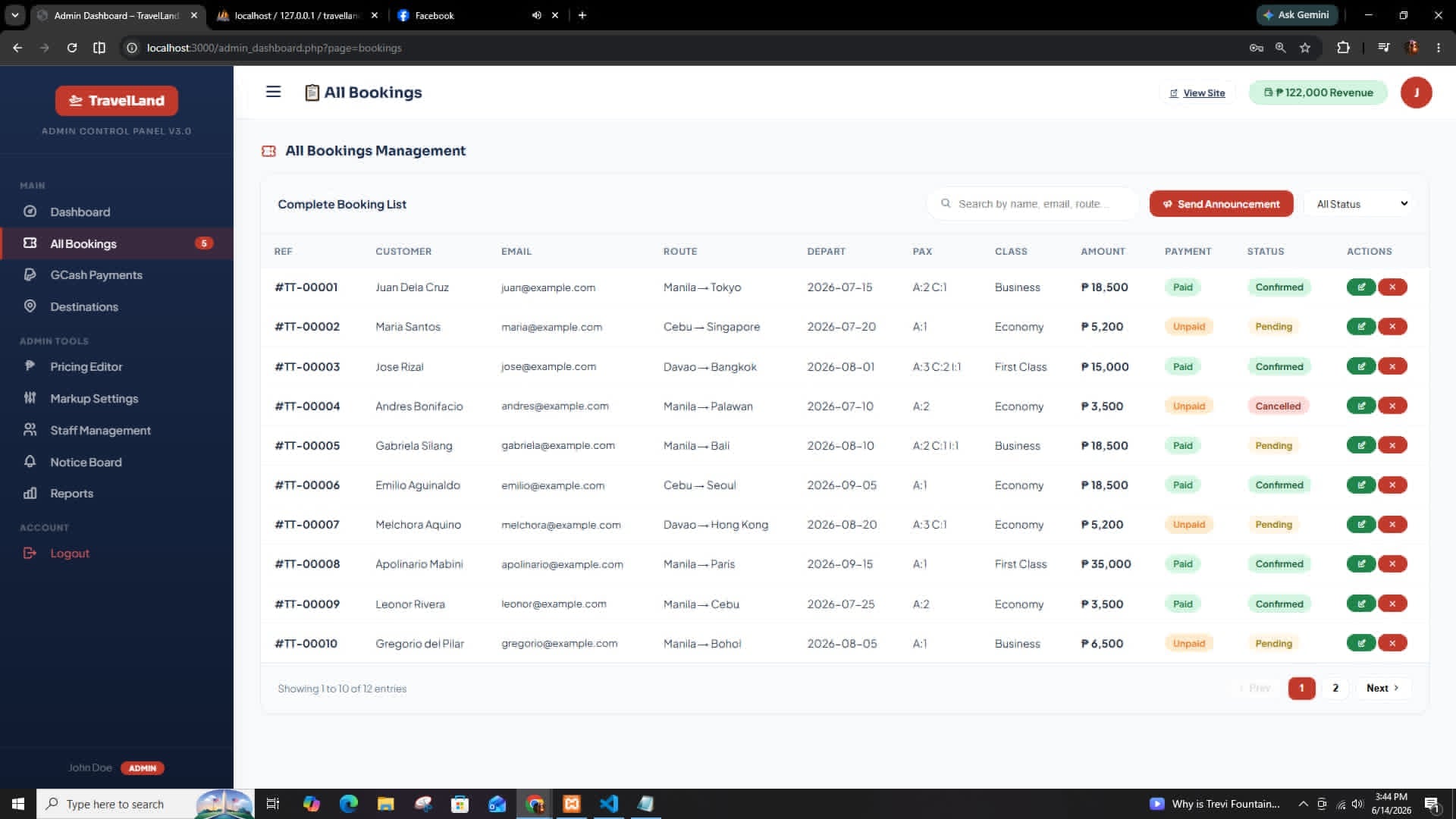Screen dimensions: 1456x819
Task: Open Microsoft Edge from the taskbar
Action: [x=349, y=804]
